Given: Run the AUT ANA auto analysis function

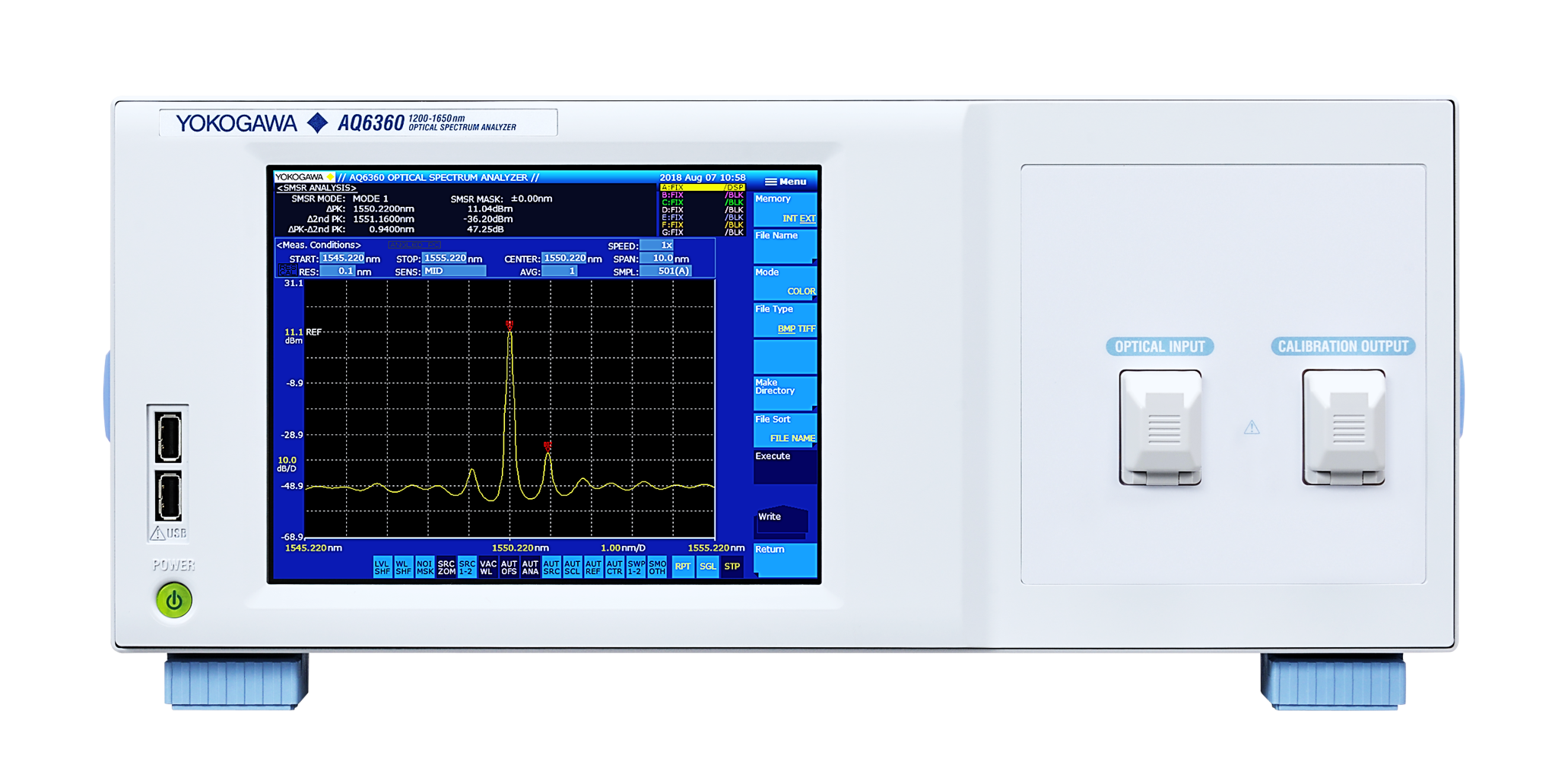Looking at the screenshot, I should click(530, 566).
